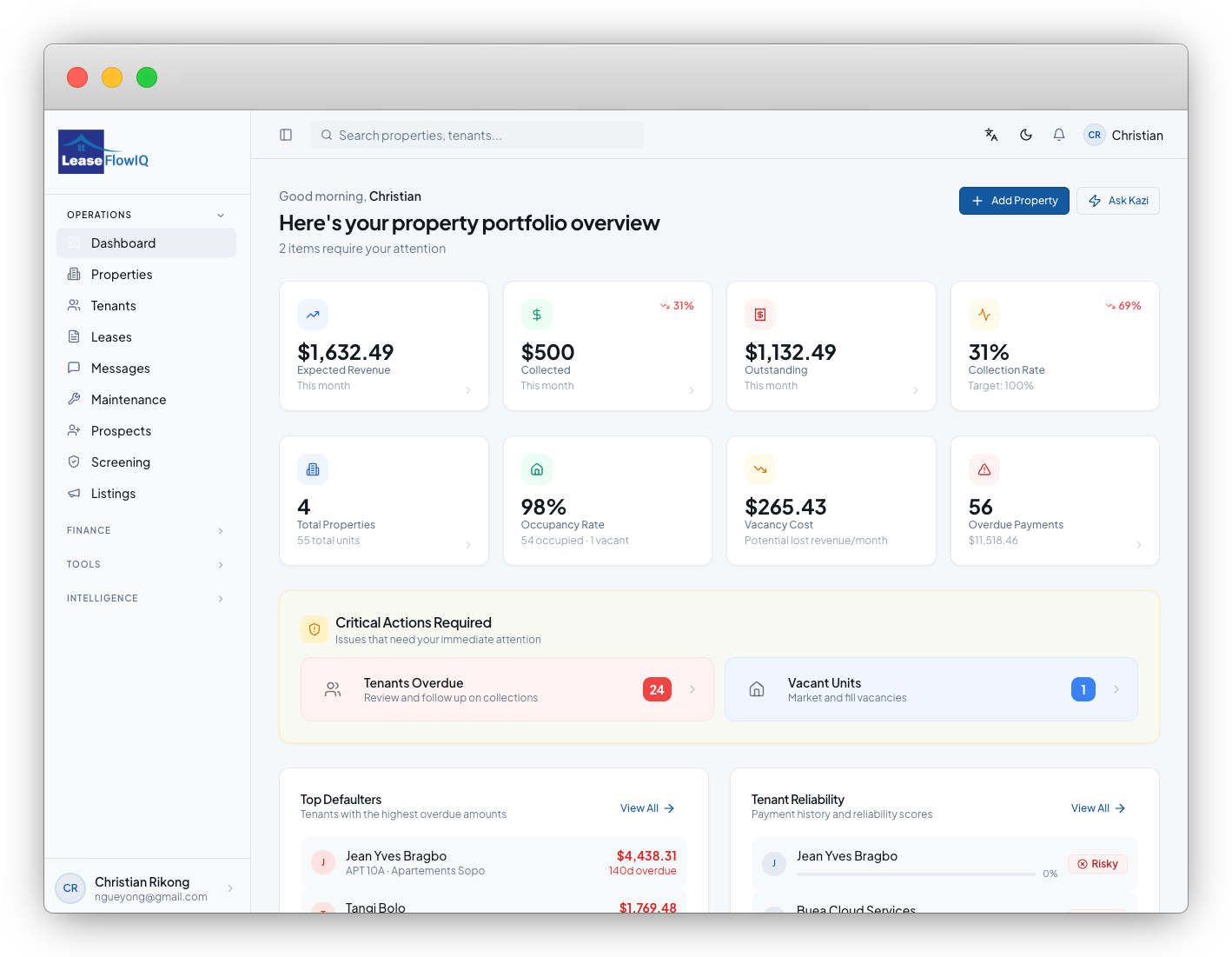Click the $4,438.31 overdue amount
Screen dimensions: 1232x957
pyautogui.click(x=646, y=856)
